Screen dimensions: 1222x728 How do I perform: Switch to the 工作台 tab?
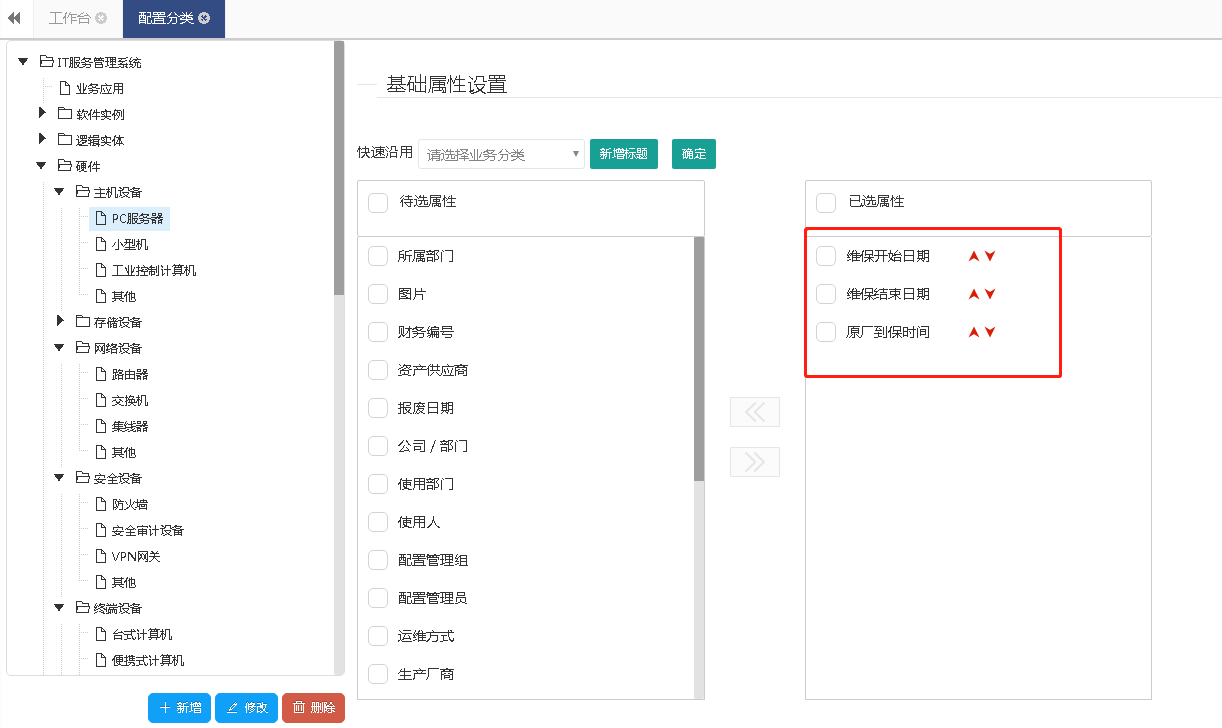tap(69, 18)
